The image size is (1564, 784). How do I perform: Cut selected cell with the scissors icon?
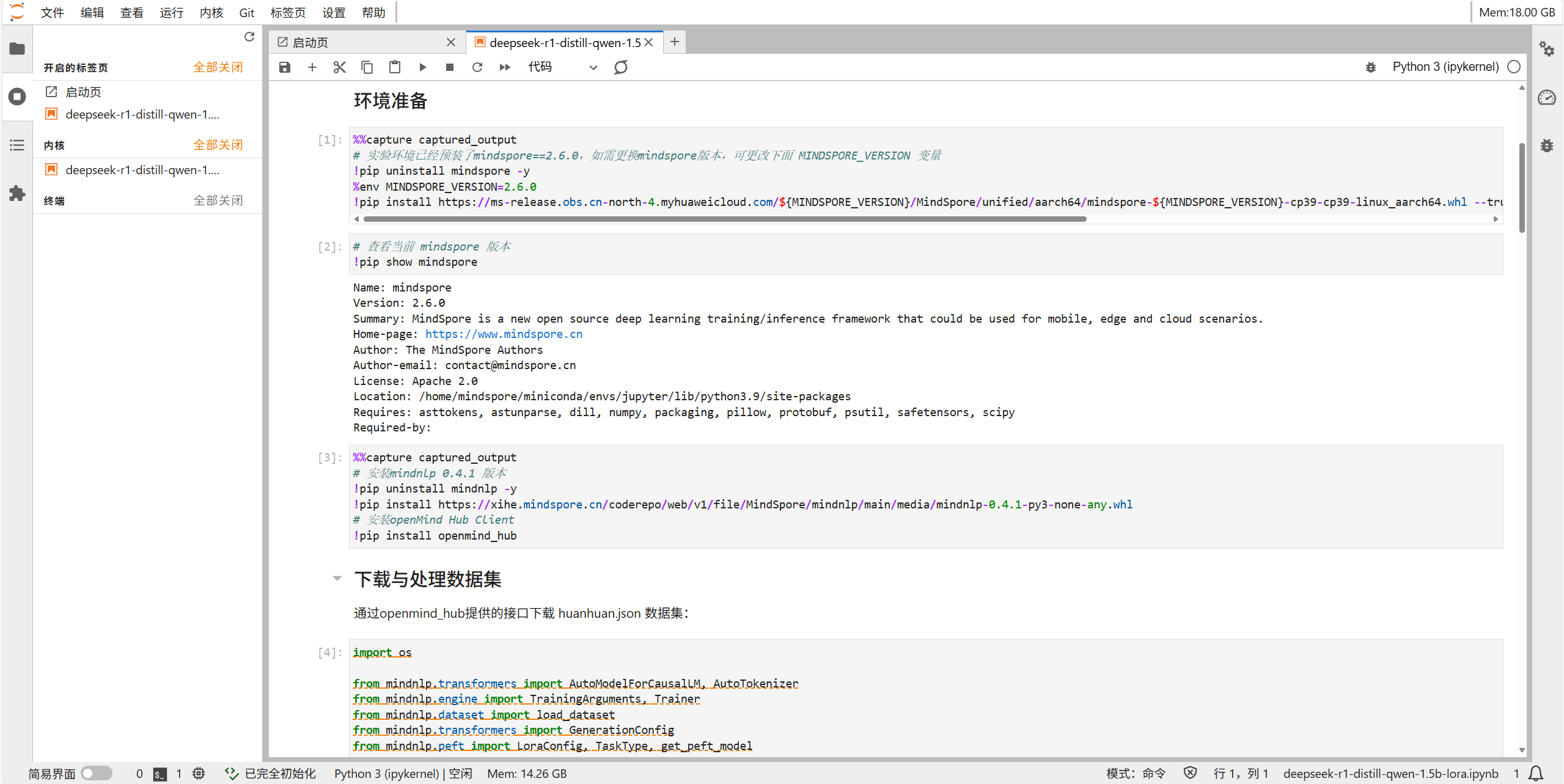340,67
